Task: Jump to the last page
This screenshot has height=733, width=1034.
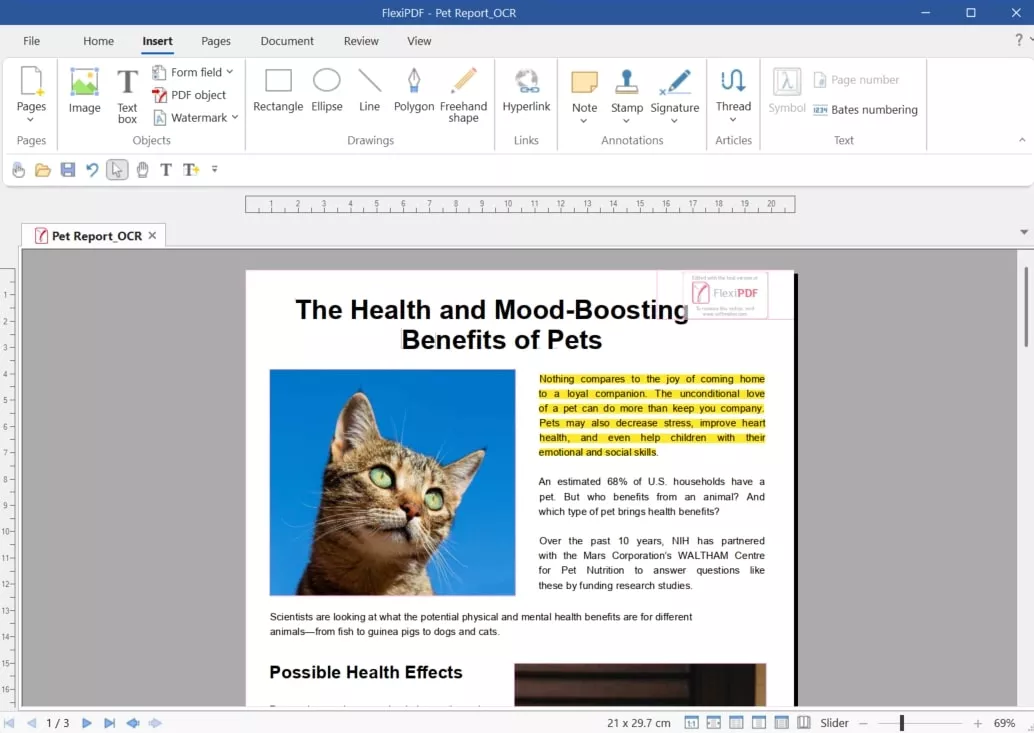Action: click(x=109, y=723)
